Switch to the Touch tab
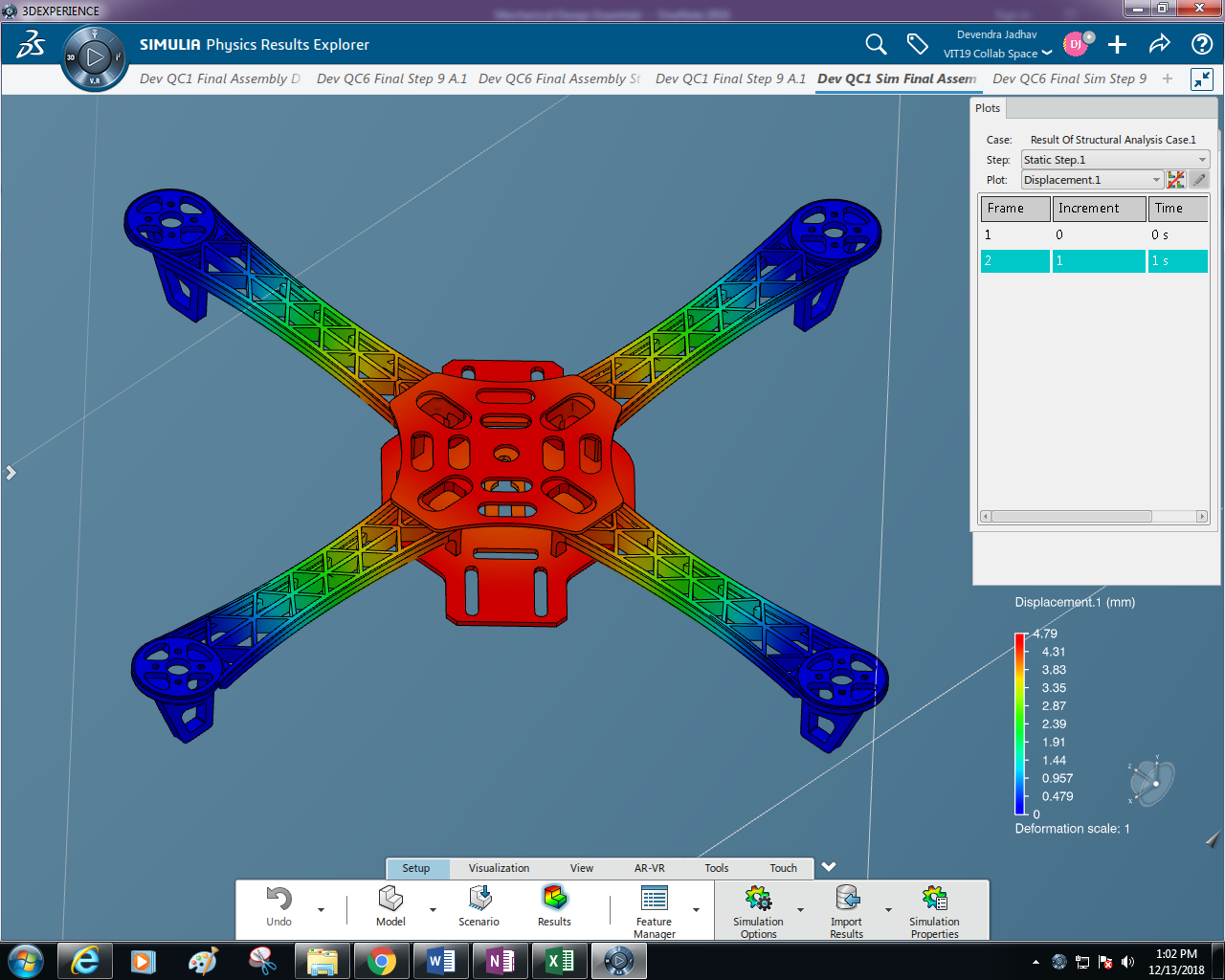This screenshot has width=1225, height=980. tap(784, 868)
